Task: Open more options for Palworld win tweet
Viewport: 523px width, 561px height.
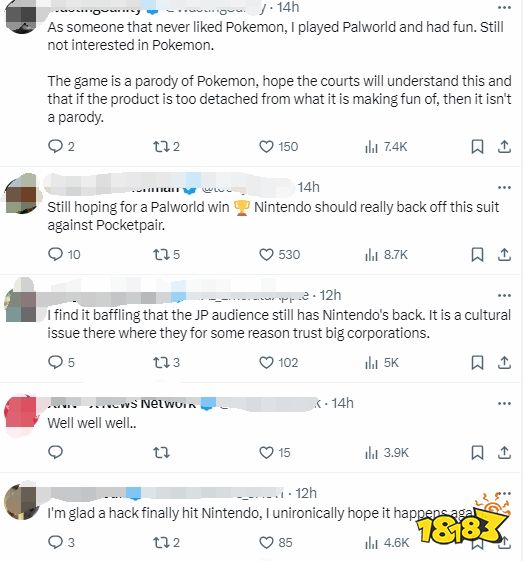Action: pyautogui.click(x=504, y=187)
